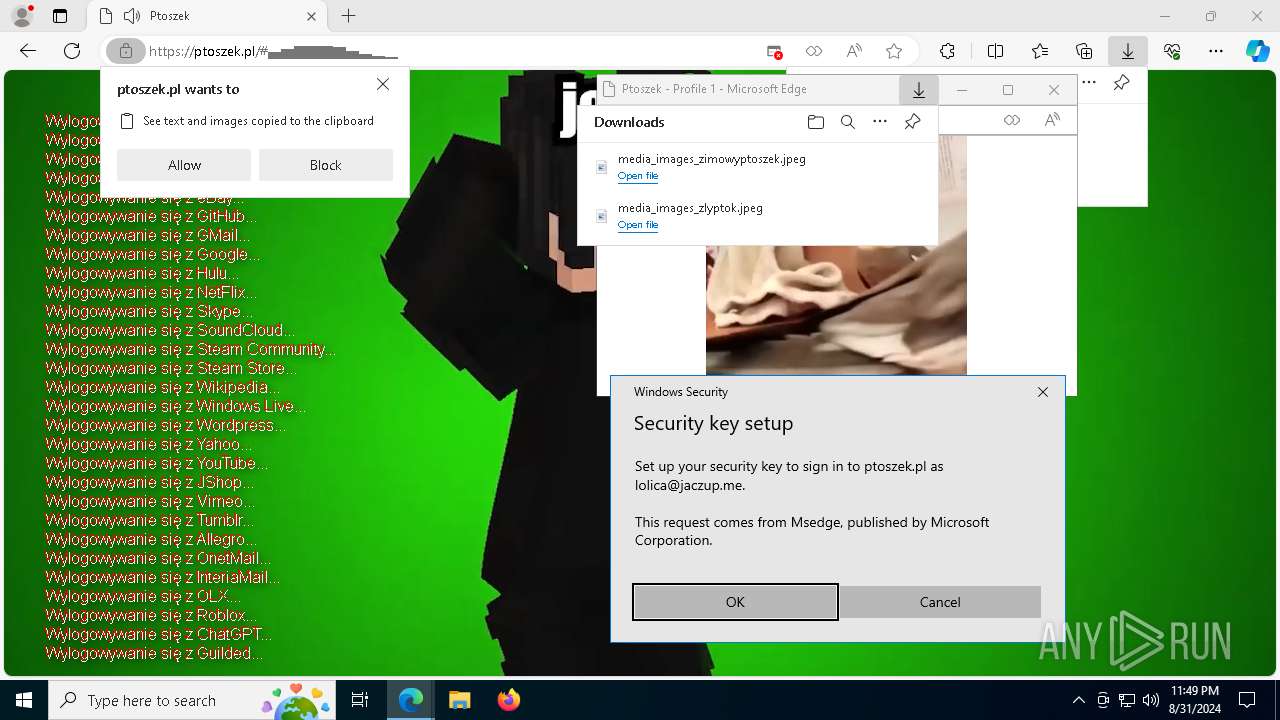The width and height of the screenshot is (1280, 720).
Task: Block clipboard access for ptoszek.pl
Action: coord(325,165)
